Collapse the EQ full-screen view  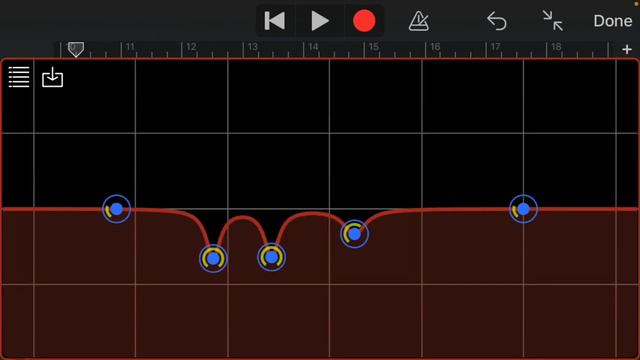[x=553, y=21]
